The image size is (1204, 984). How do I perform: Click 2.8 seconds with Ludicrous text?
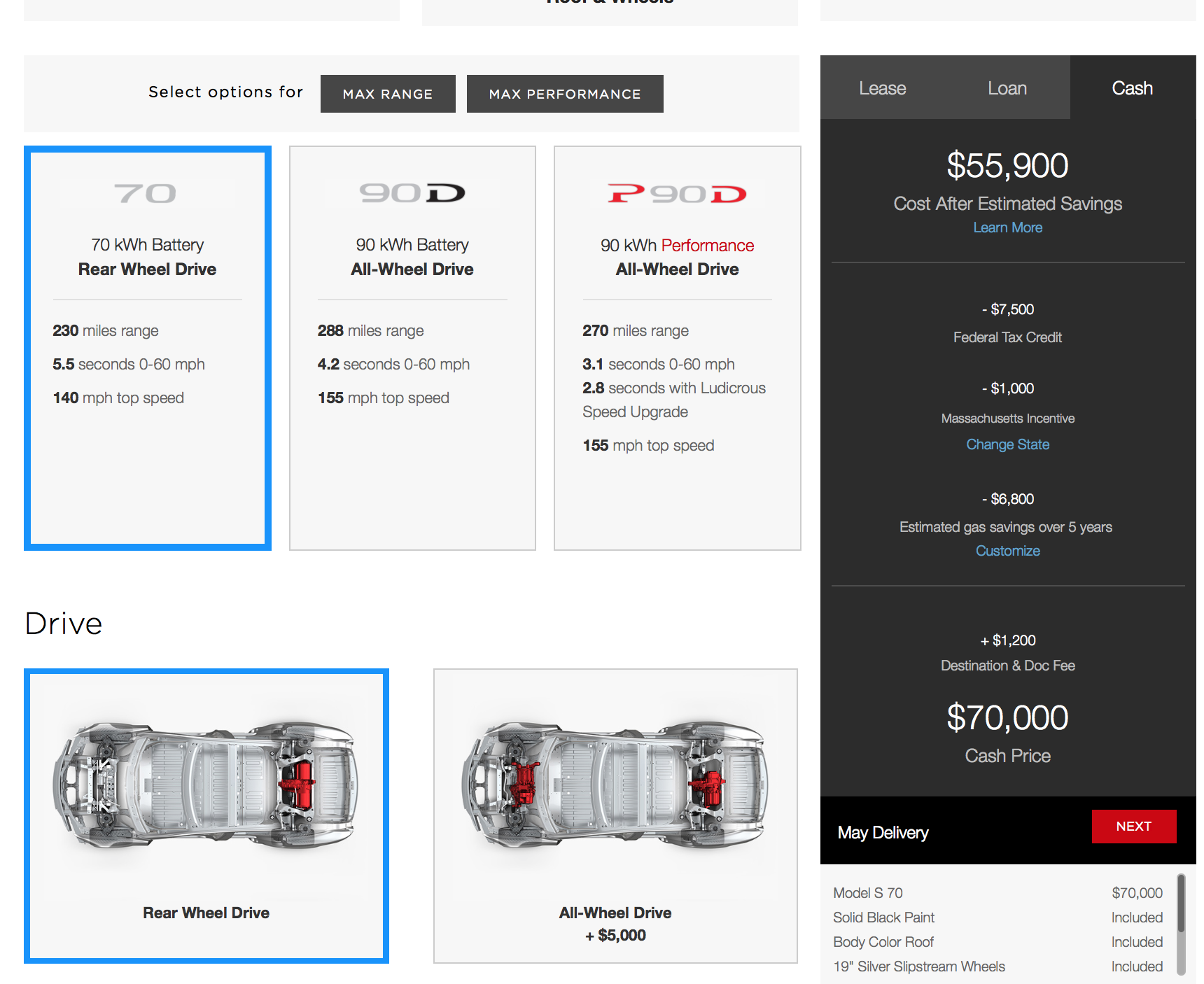674,400
